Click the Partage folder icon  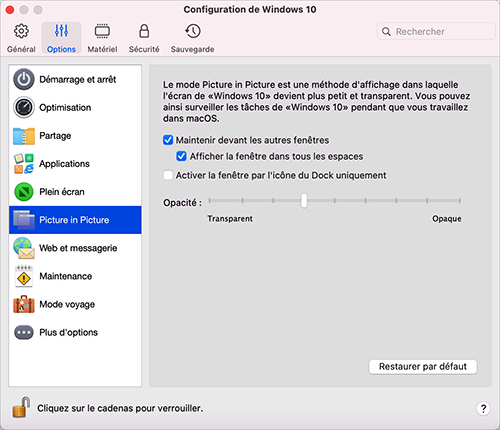24,136
